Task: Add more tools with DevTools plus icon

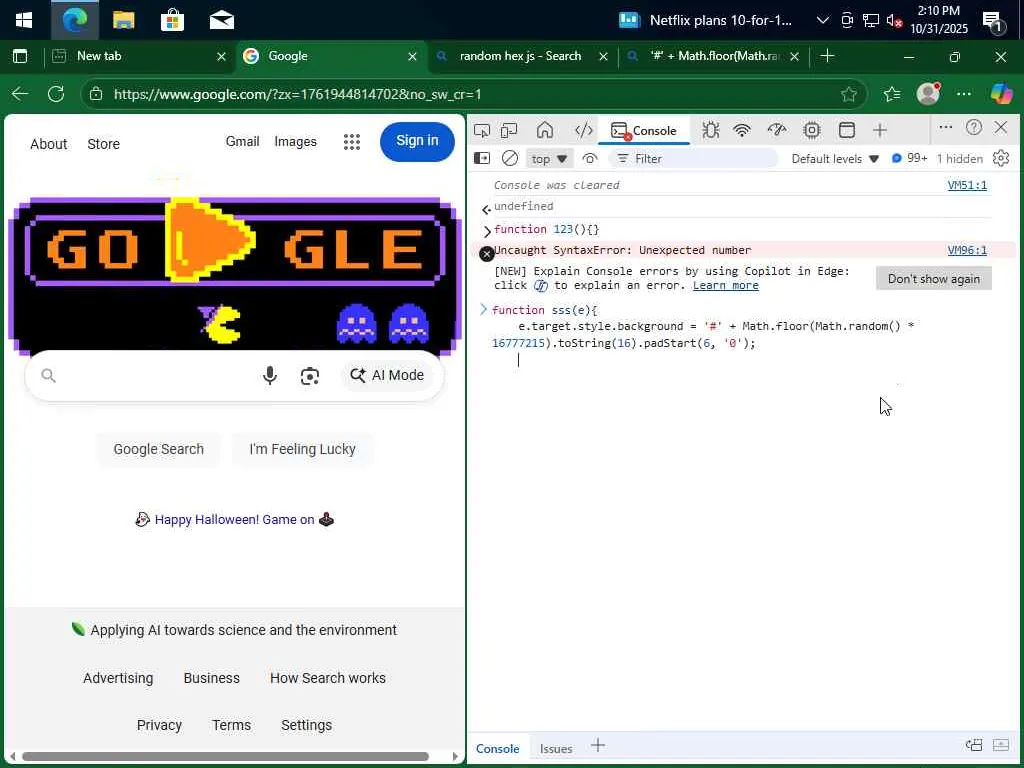Action: (880, 131)
